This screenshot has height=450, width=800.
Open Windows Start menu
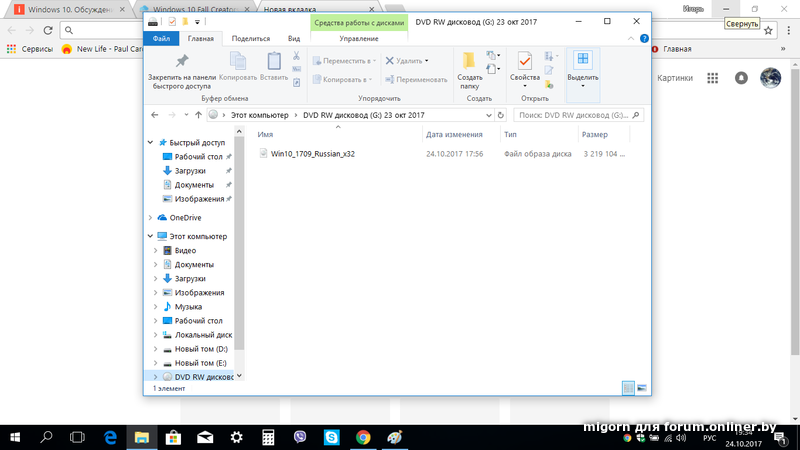[x=15, y=437]
